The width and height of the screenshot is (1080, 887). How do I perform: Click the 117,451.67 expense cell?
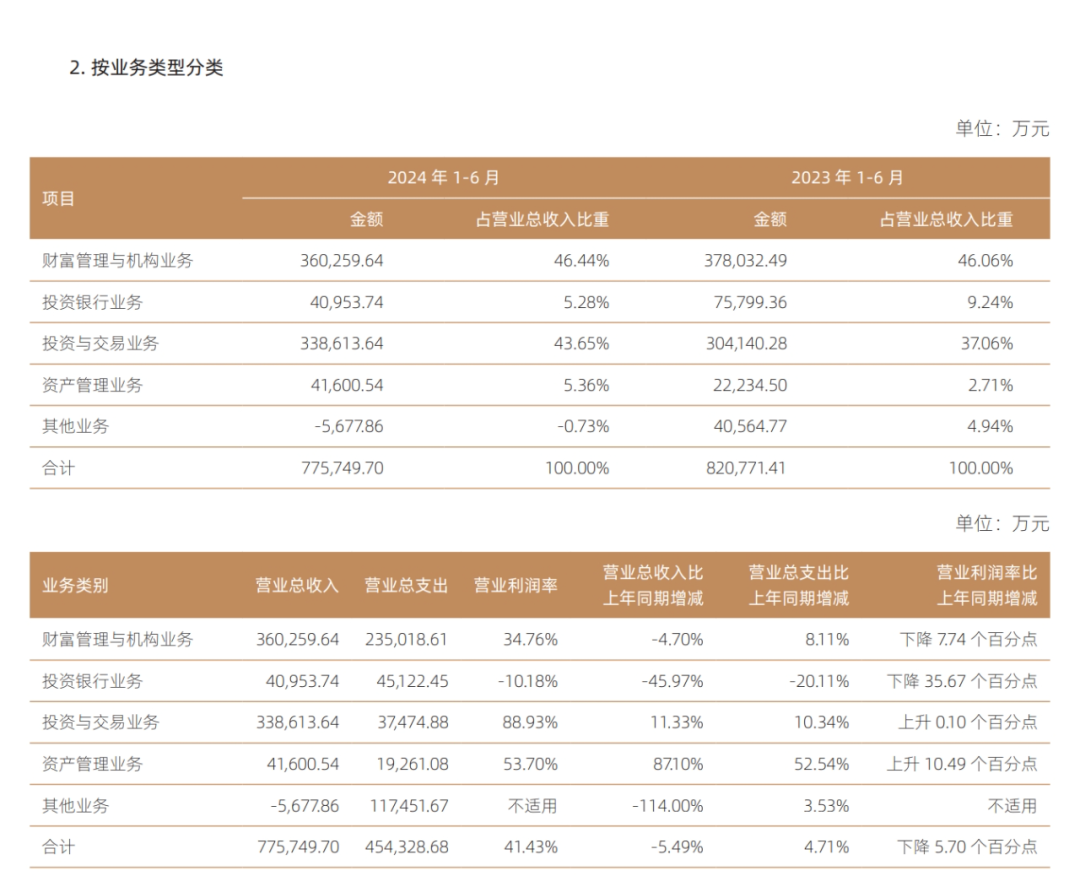pos(406,805)
